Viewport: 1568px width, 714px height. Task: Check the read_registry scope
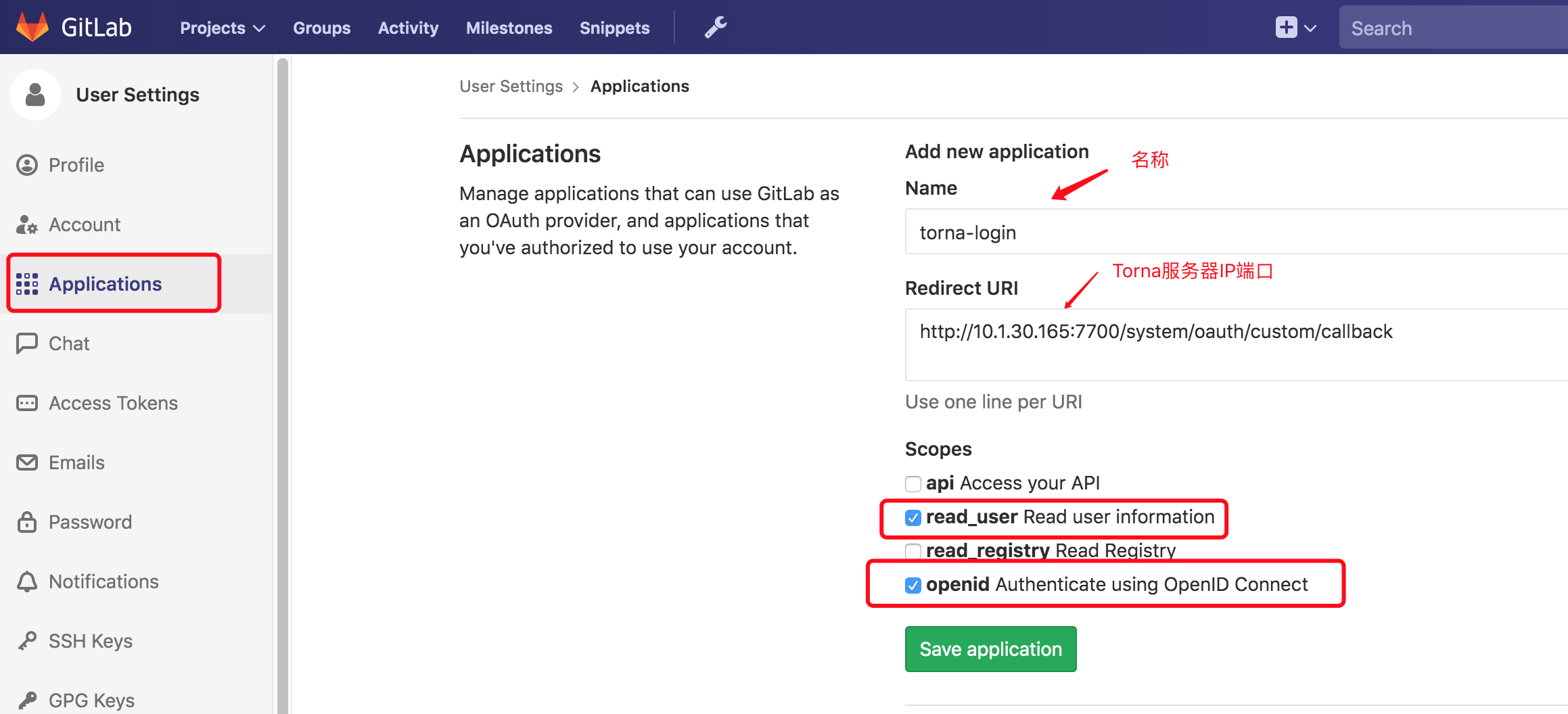913,550
